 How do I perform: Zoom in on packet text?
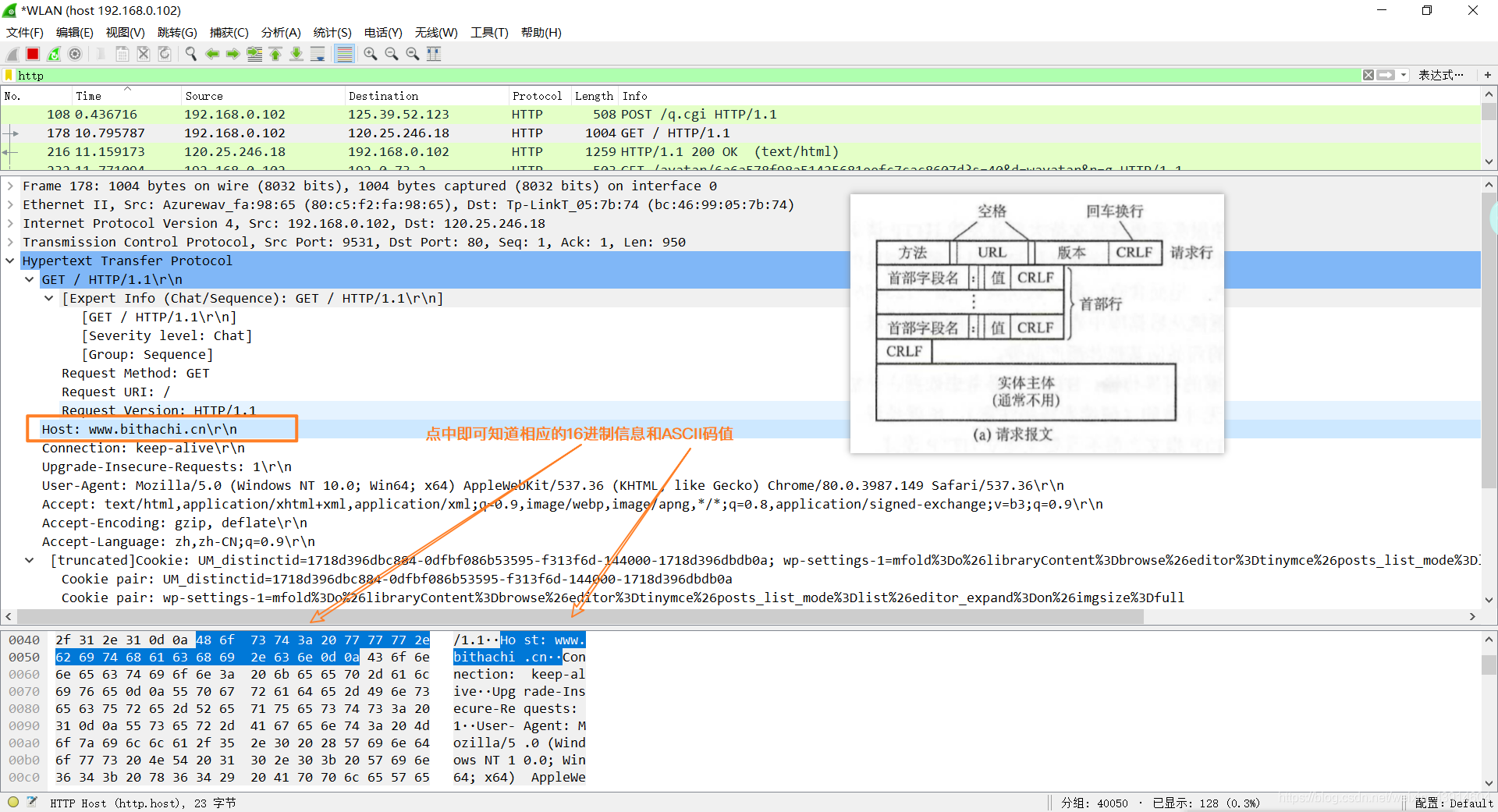click(371, 54)
